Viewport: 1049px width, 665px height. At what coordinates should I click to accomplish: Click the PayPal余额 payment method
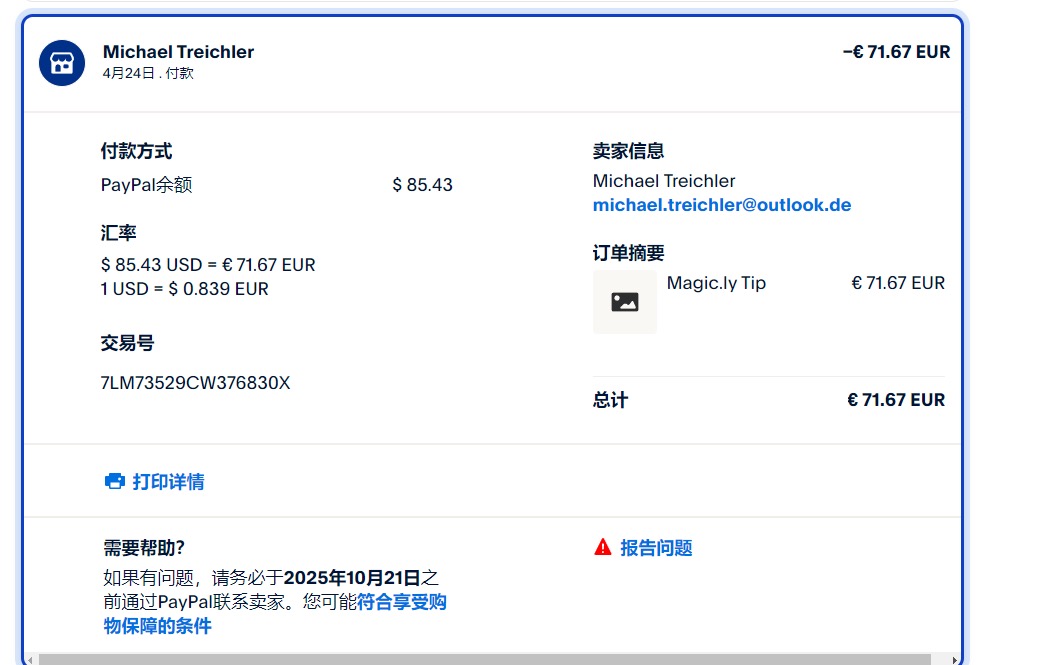coord(146,185)
